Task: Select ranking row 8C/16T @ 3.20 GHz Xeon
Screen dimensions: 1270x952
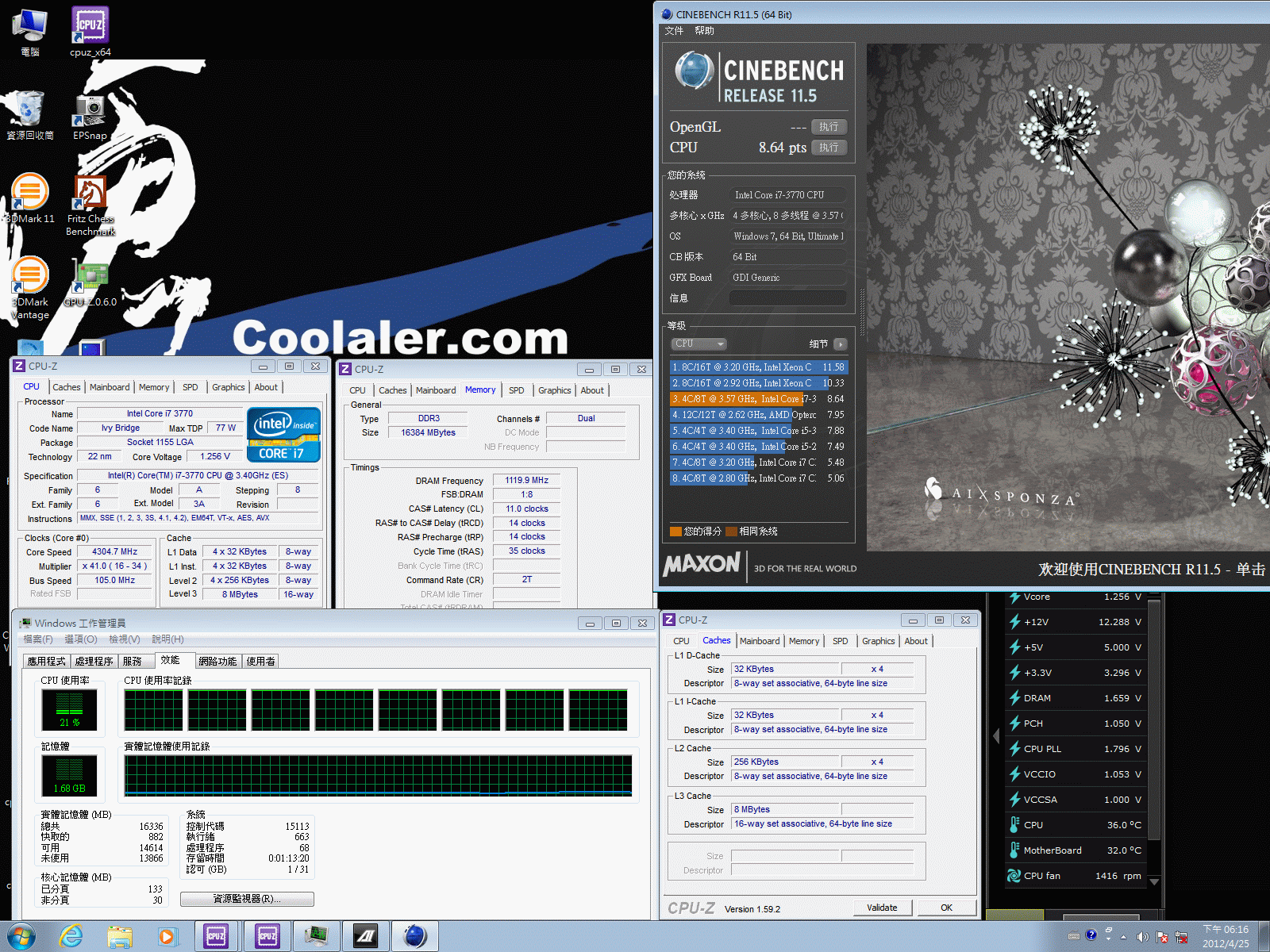Action: point(759,367)
